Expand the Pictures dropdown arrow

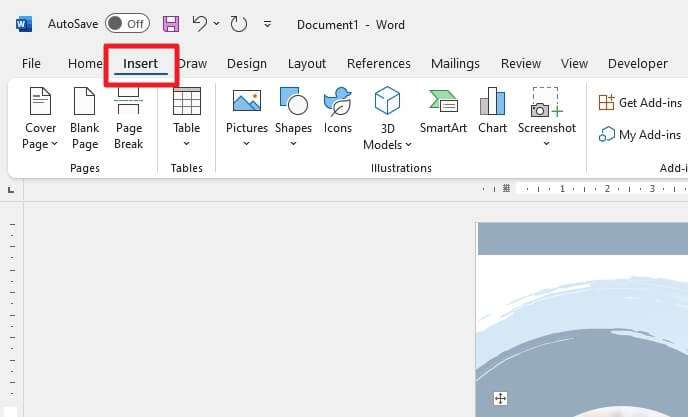pos(246,144)
